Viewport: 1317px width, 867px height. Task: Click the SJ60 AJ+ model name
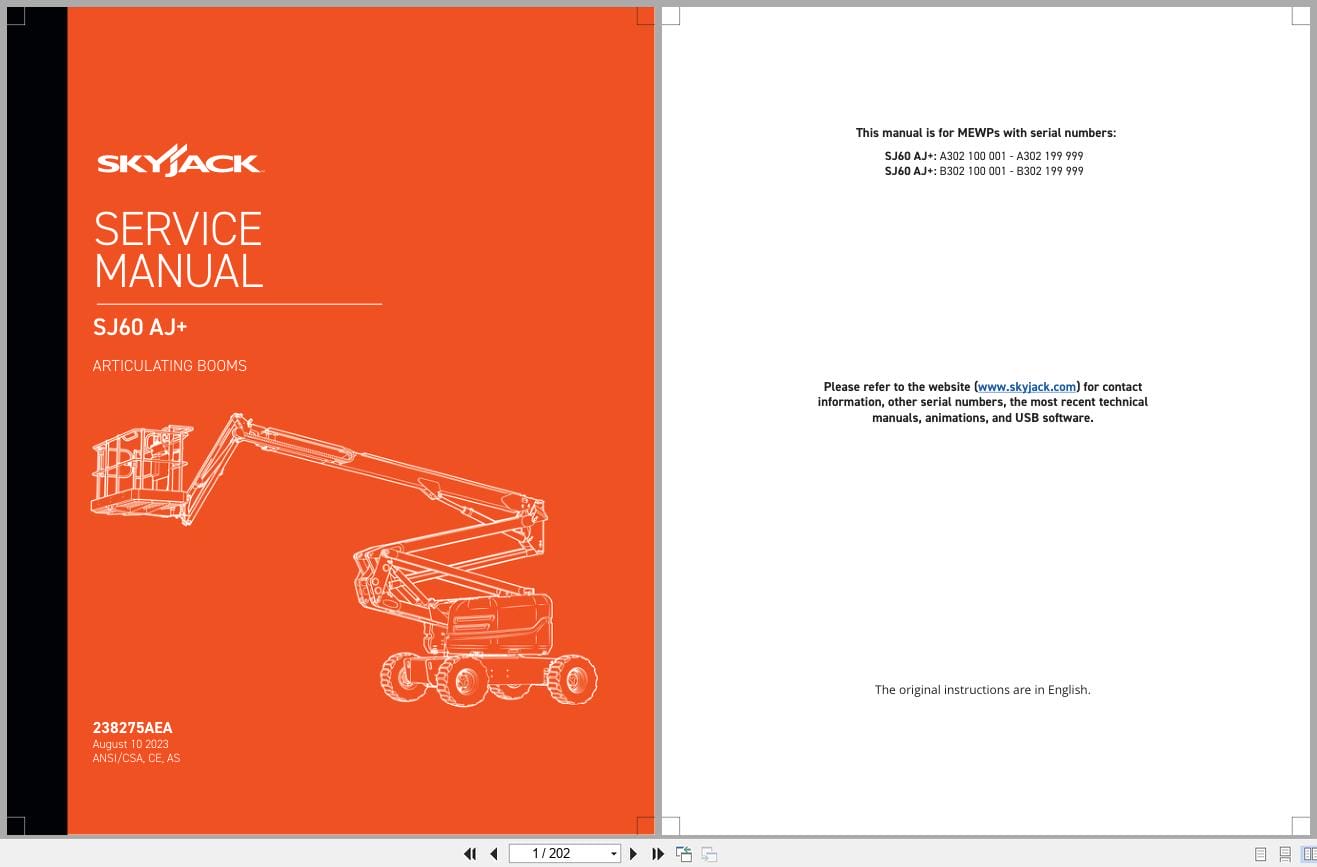140,327
